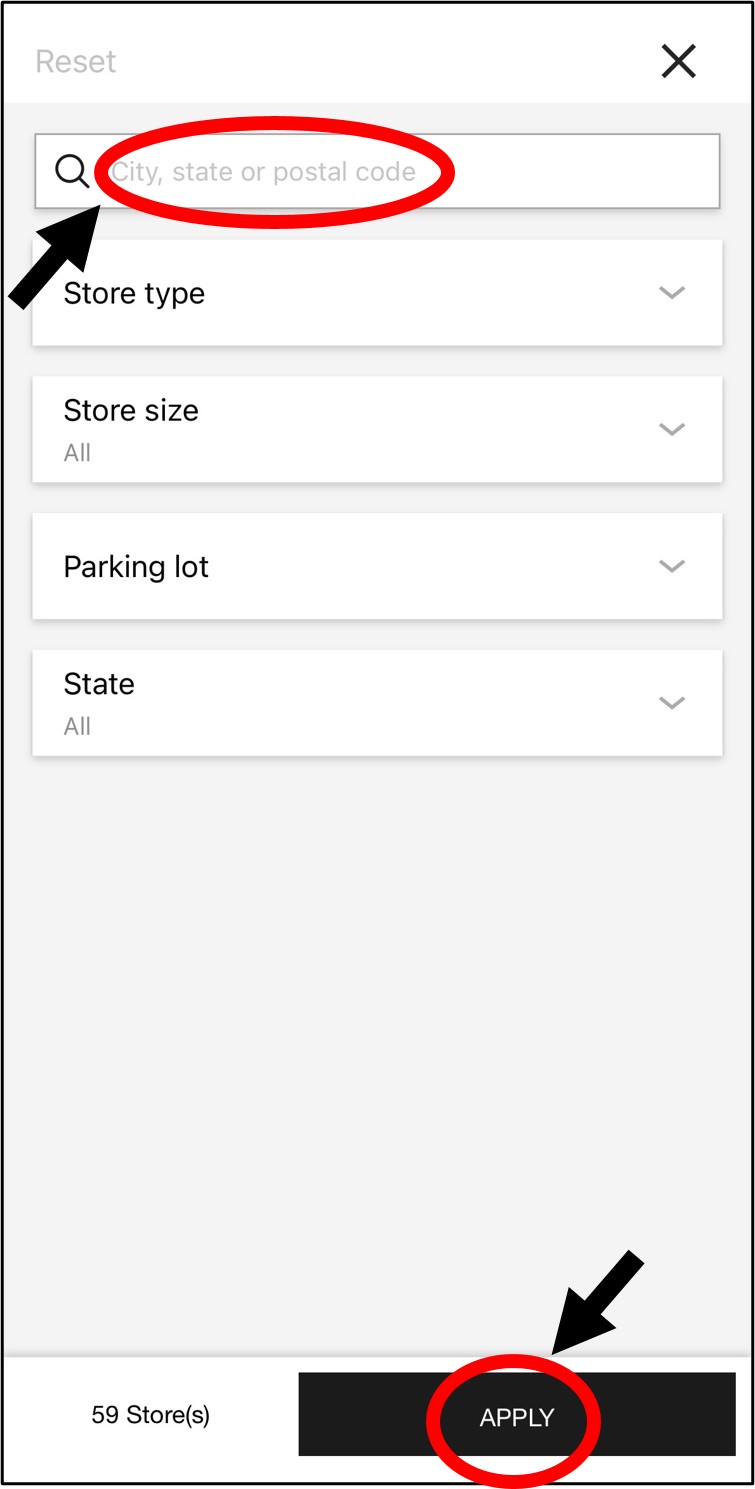The image size is (755, 1489).
Task: Expand the Parking lot filter
Action: [377, 566]
